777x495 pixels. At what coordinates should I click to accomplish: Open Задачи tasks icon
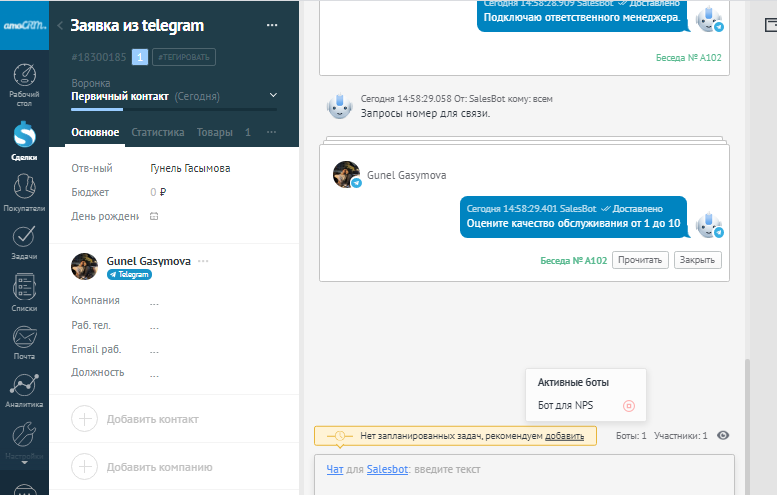(x=24, y=240)
